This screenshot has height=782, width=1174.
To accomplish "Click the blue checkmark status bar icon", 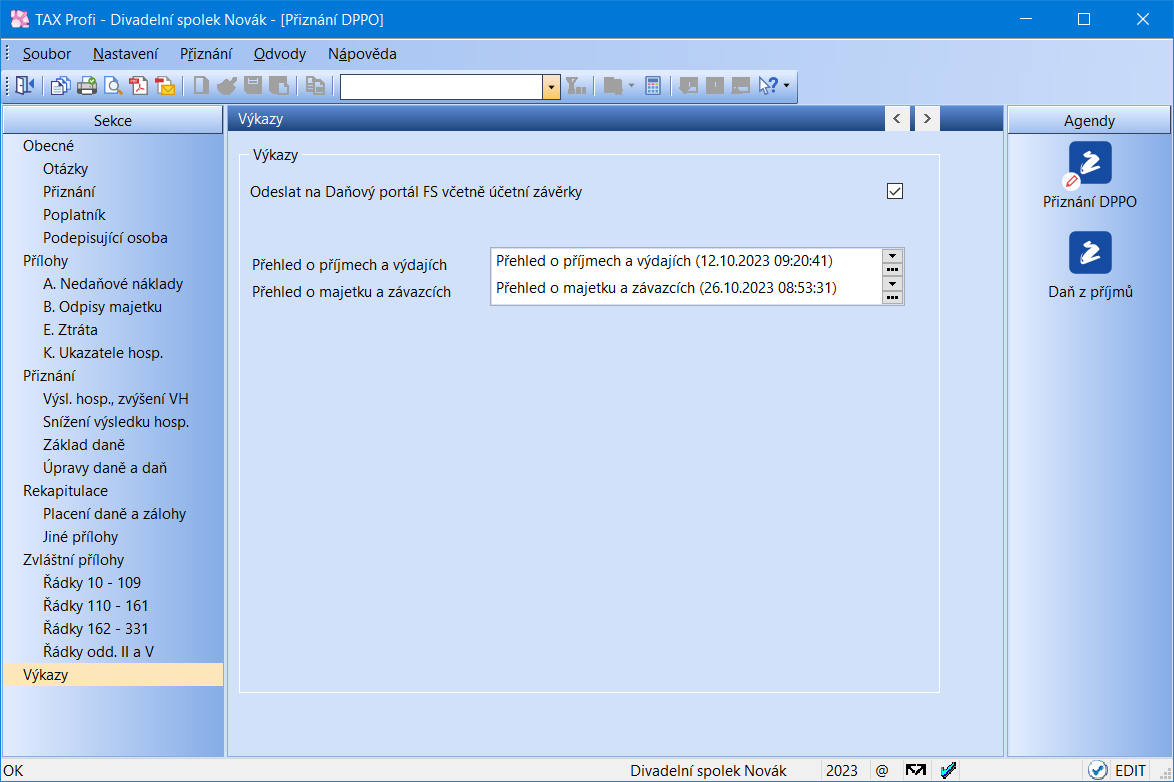I will coord(949,771).
